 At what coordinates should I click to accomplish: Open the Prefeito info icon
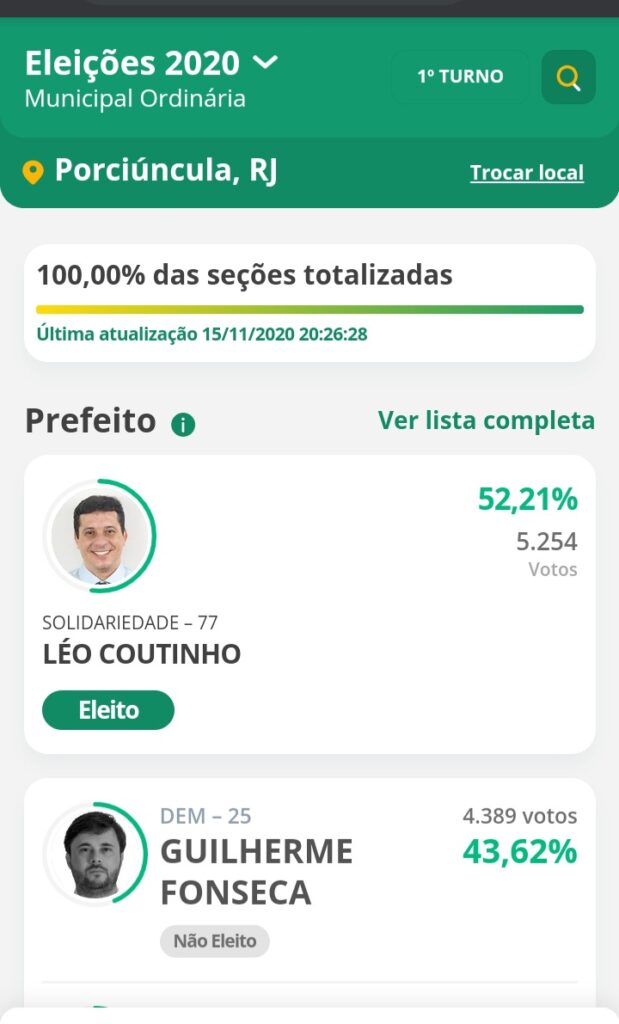(x=183, y=425)
